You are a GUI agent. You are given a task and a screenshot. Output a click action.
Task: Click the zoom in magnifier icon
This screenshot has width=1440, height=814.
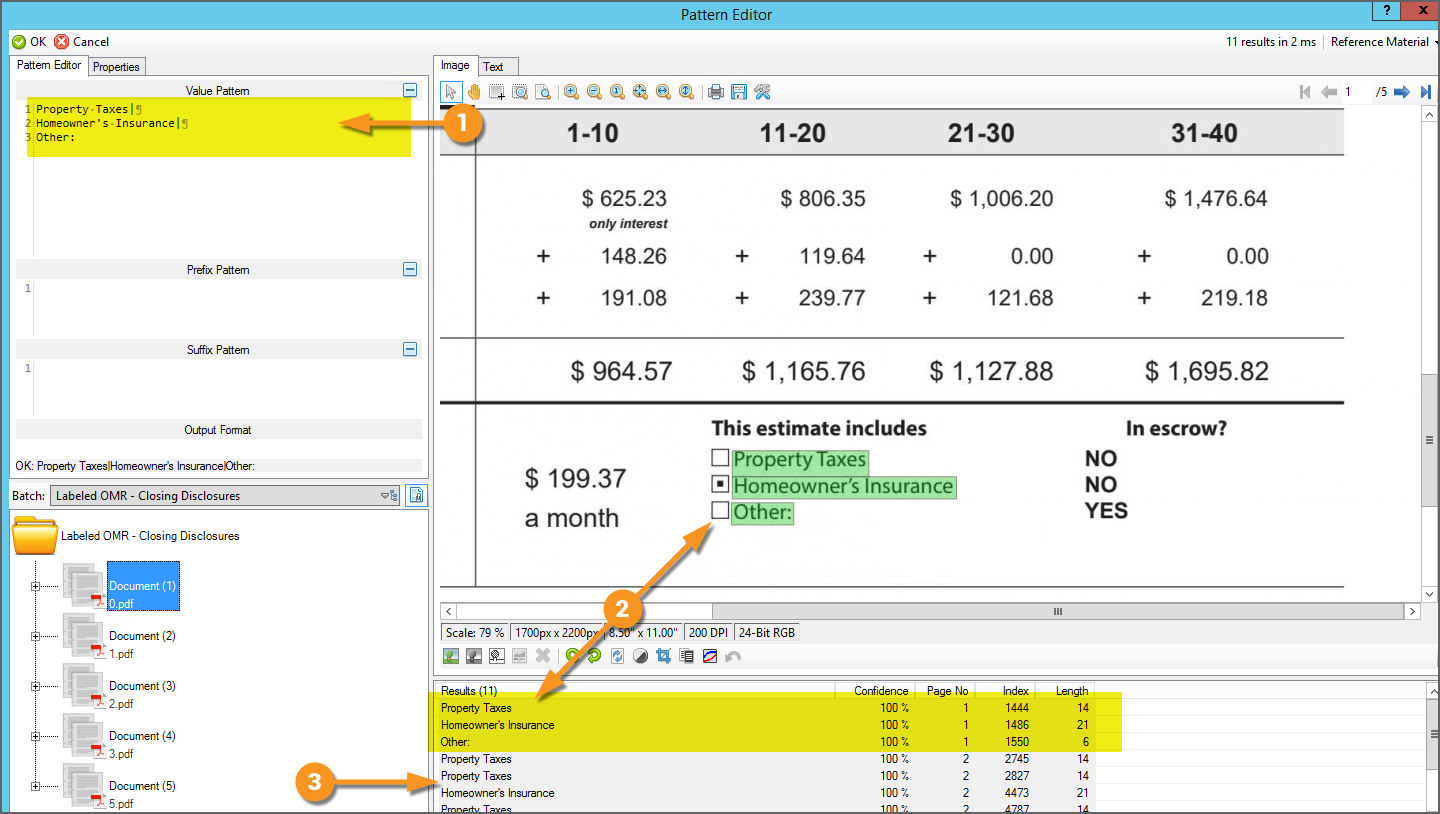571,92
